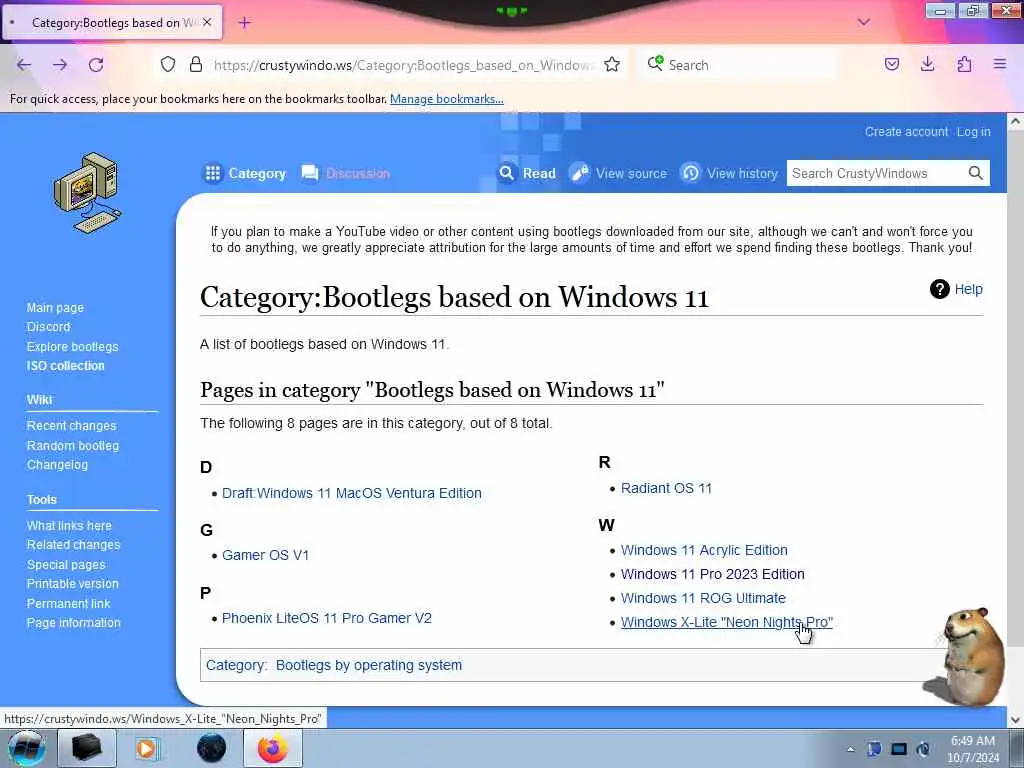Click the hamster mascot image
Screen dimensions: 1024x768
(x=965, y=658)
